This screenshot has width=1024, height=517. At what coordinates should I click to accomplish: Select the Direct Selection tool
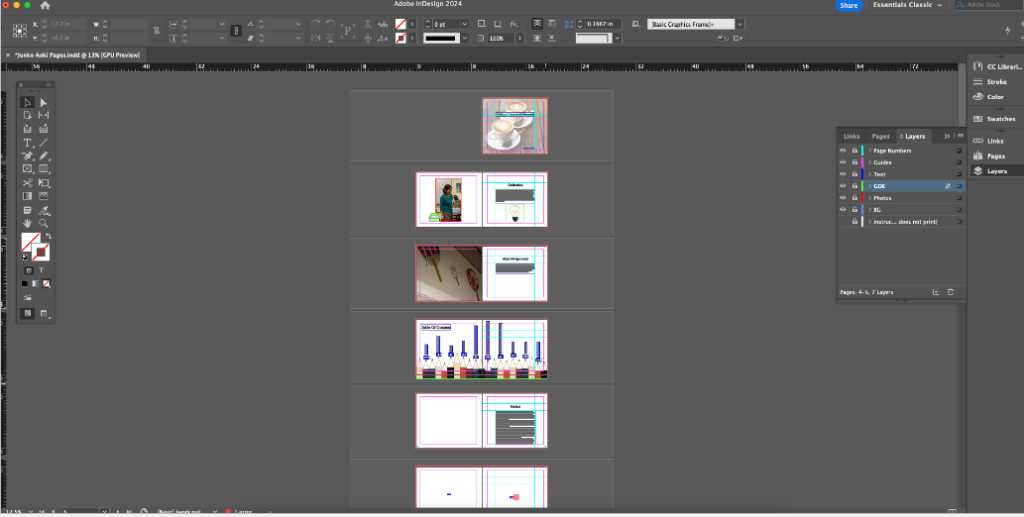[44, 102]
